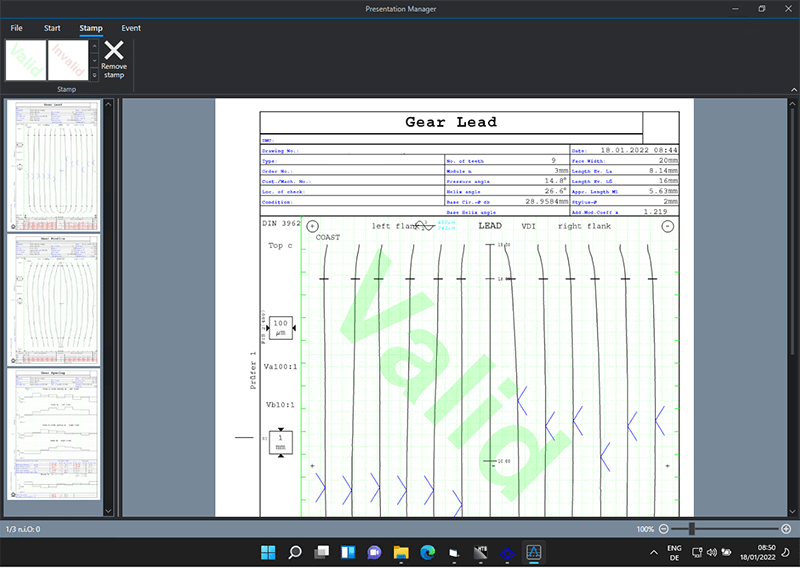Open Windows Search from the taskbar
Image resolution: width=800 pixels, height=568 pixels.
tap(295, 552)
